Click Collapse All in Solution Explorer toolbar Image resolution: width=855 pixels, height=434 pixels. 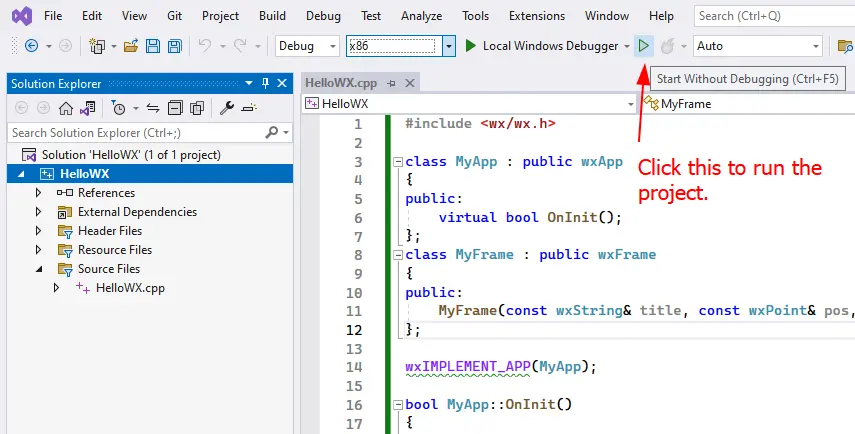[x=175, y=108]
